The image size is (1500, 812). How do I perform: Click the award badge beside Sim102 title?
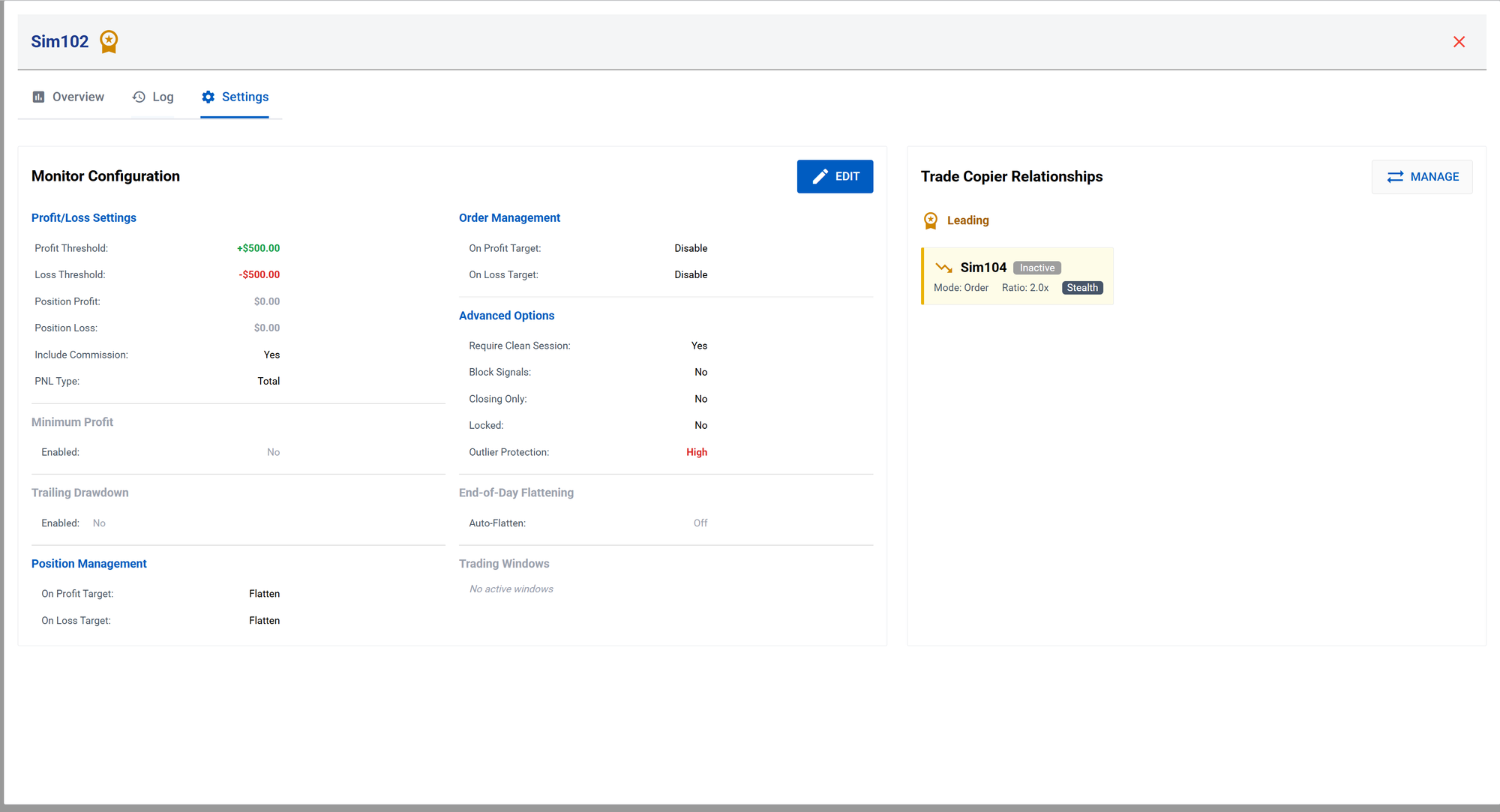(x=108, y=42)
